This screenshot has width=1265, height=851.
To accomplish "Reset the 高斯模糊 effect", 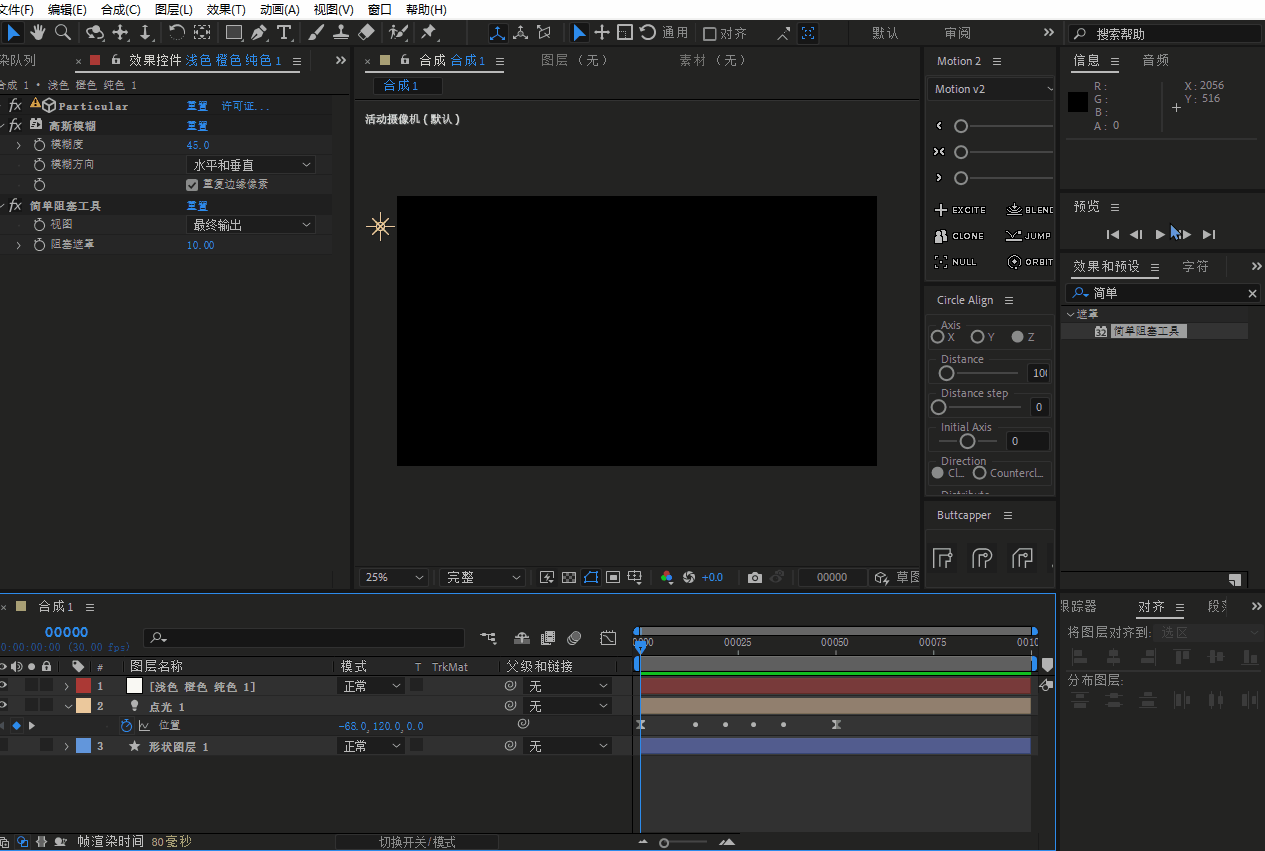I will [197, 126].
